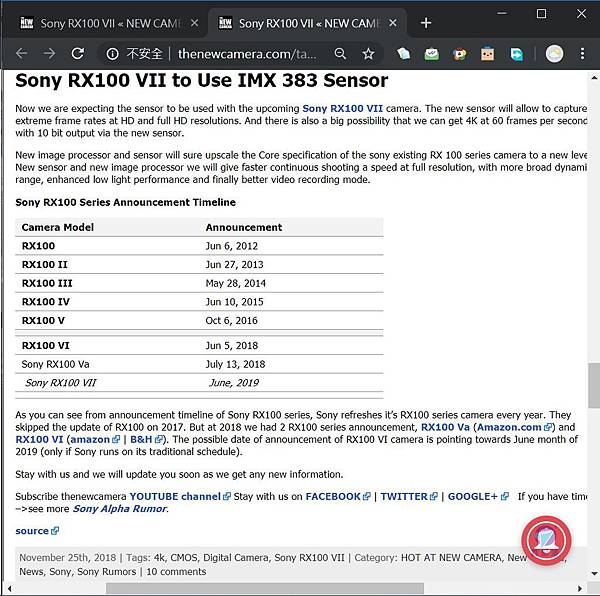Click the "RX100 IV" table cell
The image size is (600, 596).
46,302
